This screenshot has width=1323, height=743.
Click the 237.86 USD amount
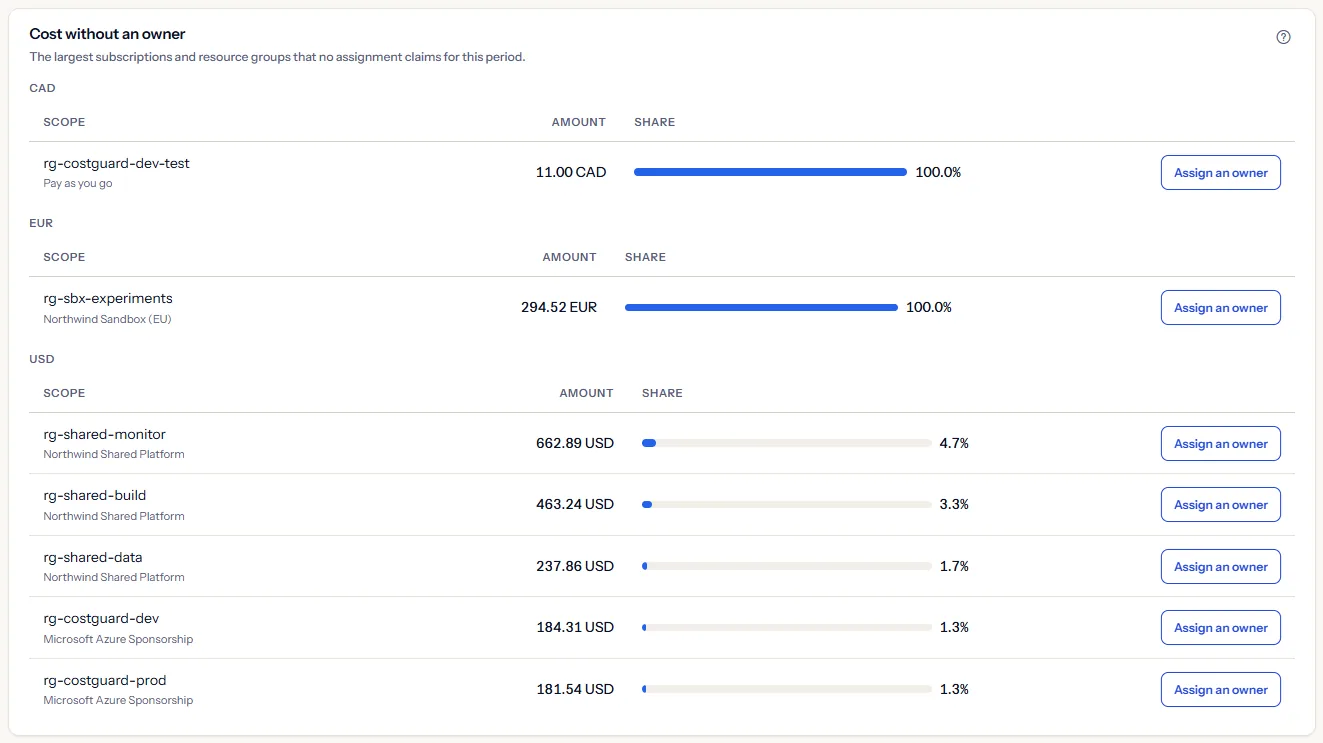(x=575, y=566)
